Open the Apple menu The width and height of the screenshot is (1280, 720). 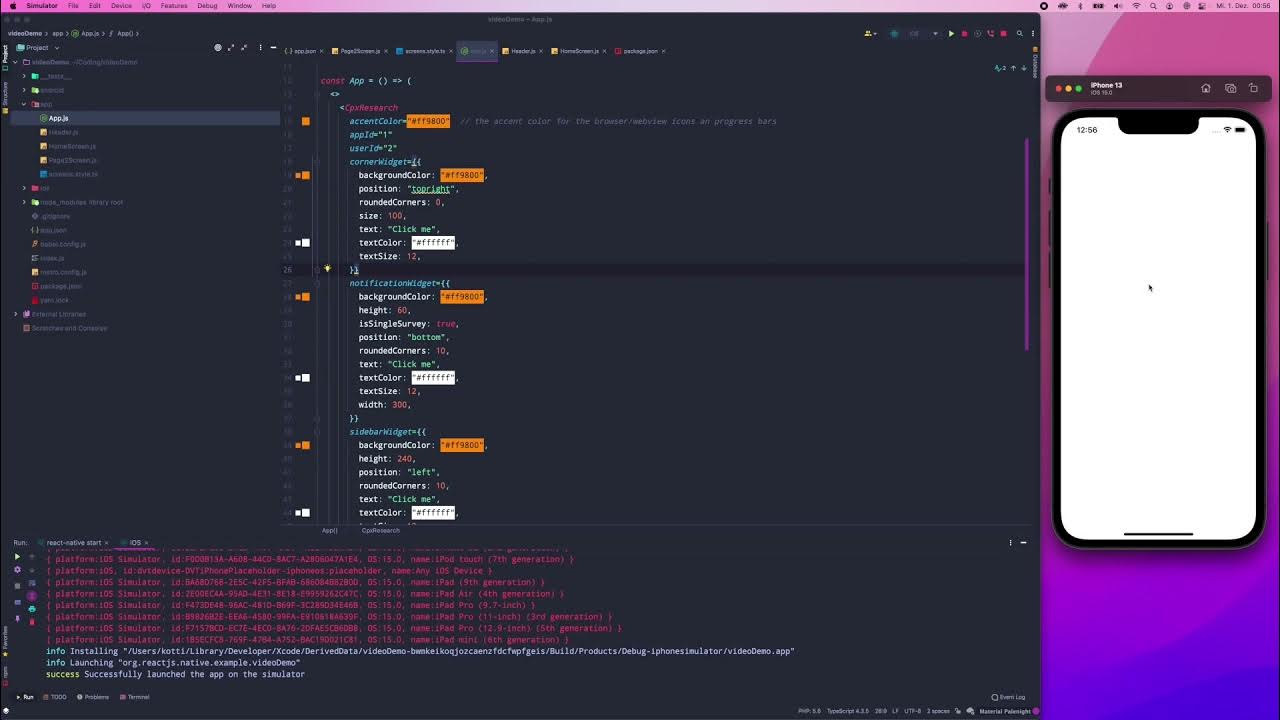(x=12, y=6)
